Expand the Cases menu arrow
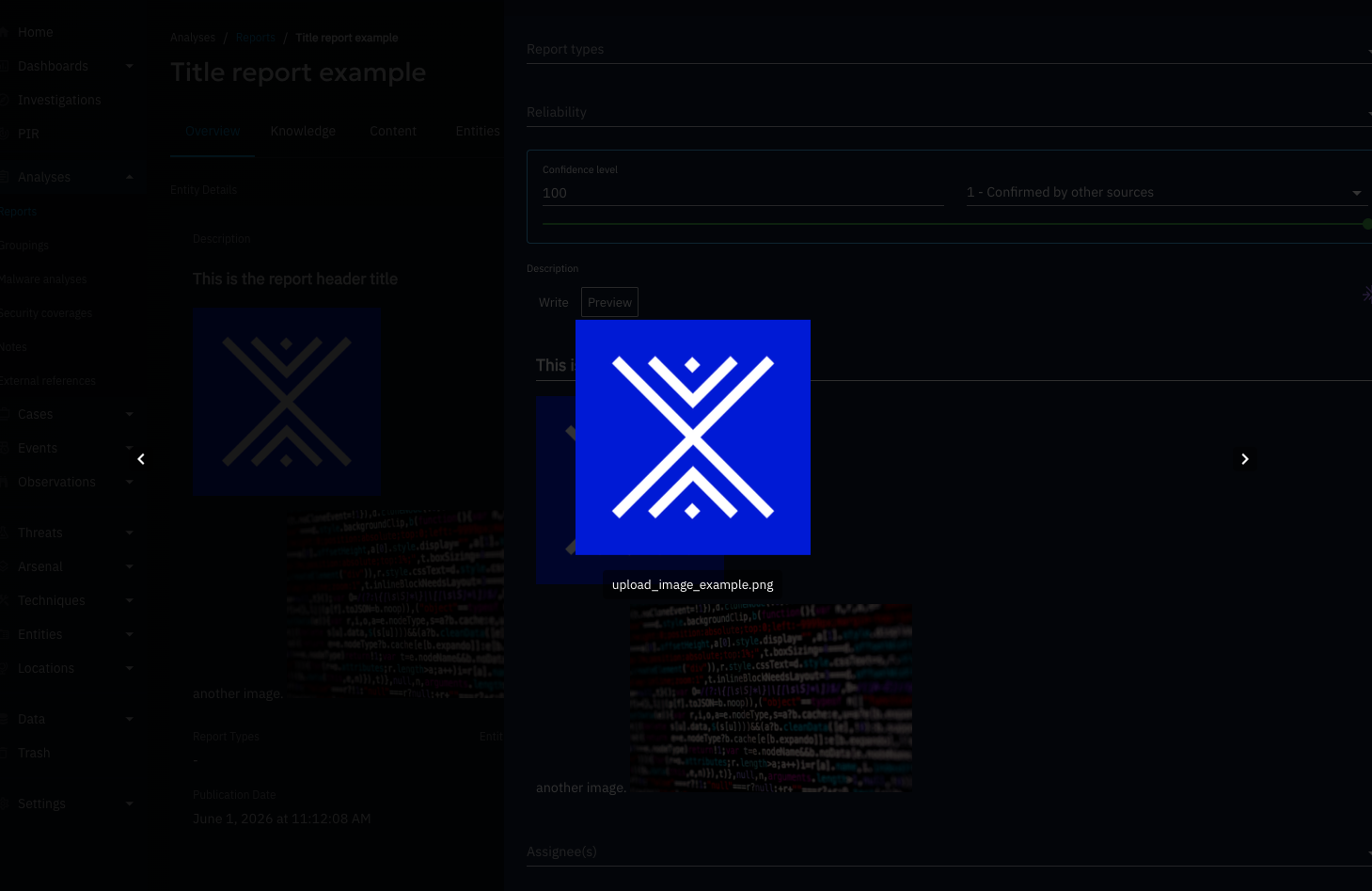The image size is (1372, 891). (x=130, y=414)
